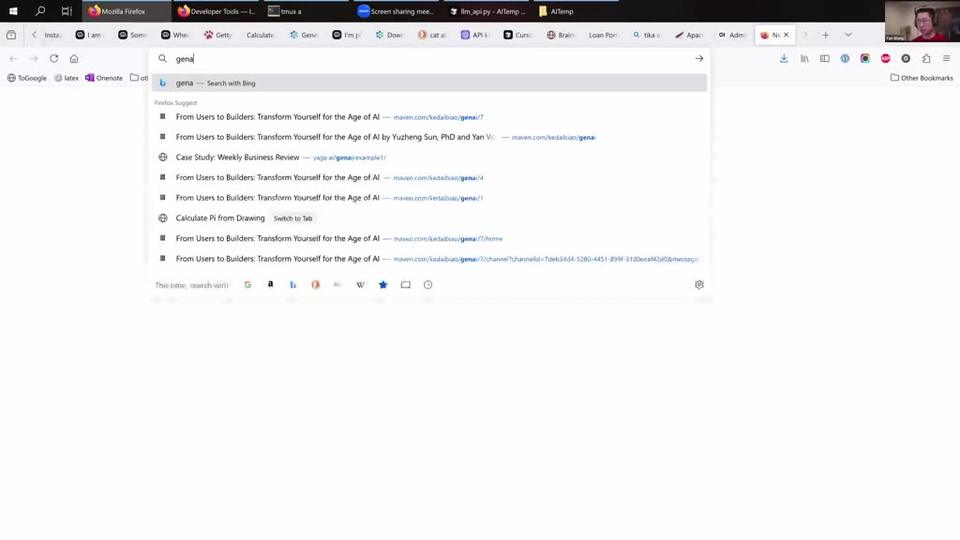This screenshot has width=960, height=540.
Task: Open the latex bookmark
Action: click(66, 78)
